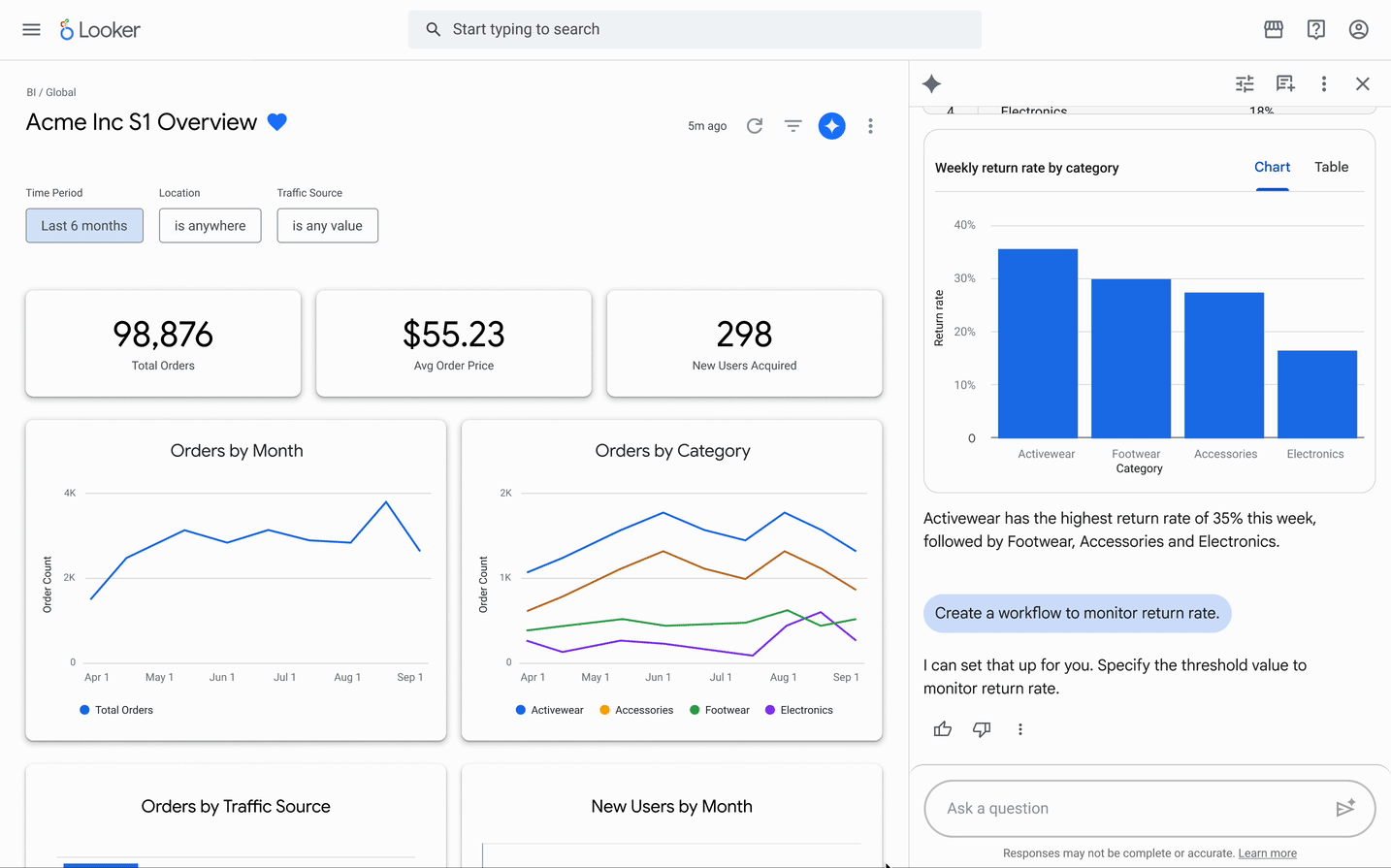Switch to the Table tab

coord(1332,167)
